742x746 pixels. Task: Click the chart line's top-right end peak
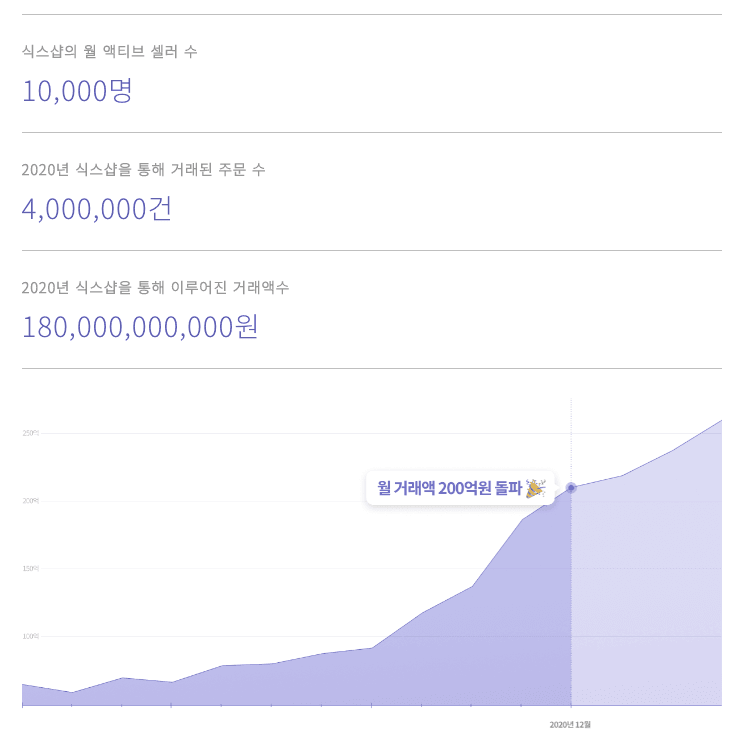[x=720, y=421]
